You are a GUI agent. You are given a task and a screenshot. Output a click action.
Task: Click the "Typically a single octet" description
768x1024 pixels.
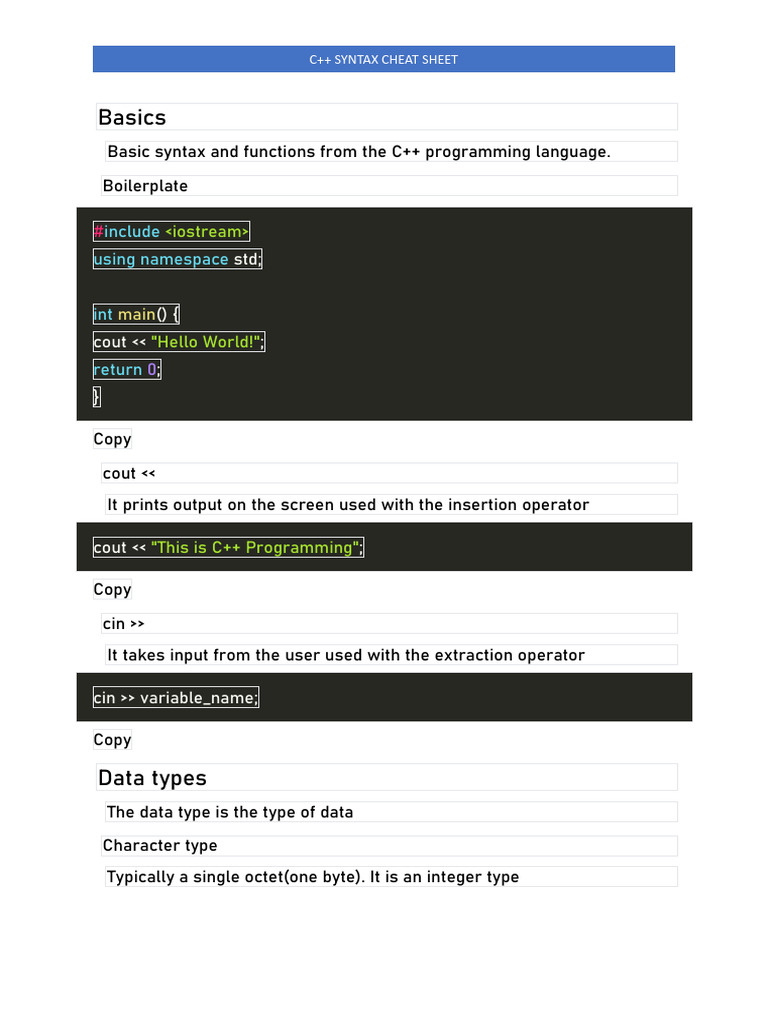313,877
